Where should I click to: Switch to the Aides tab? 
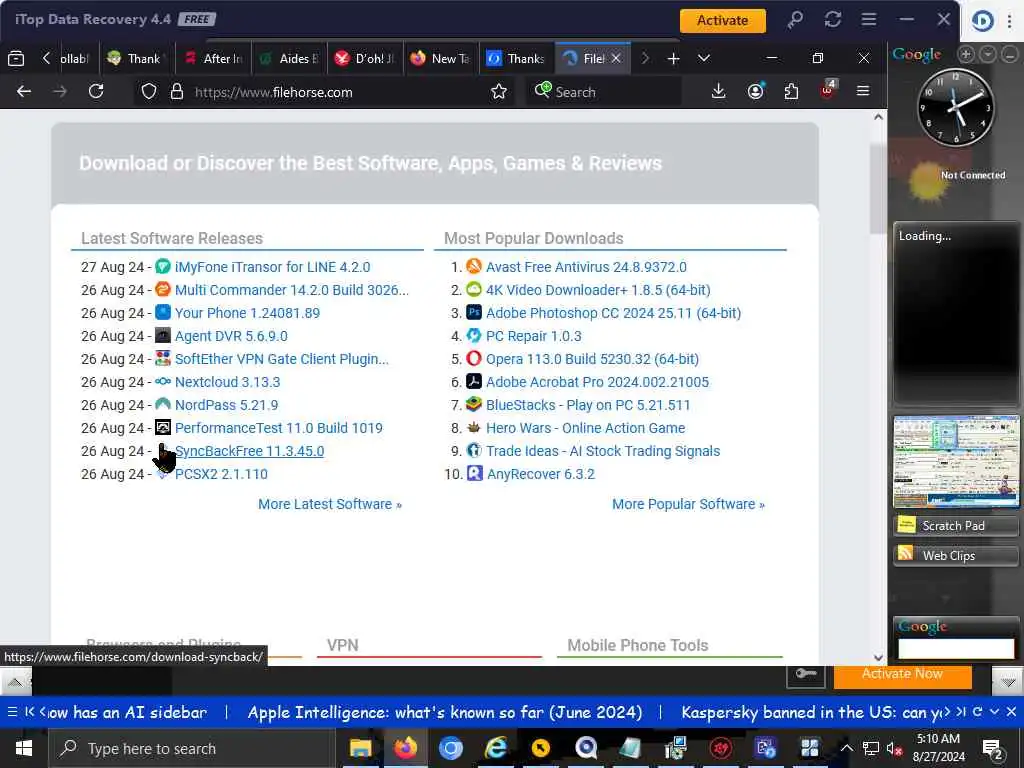(x=289, y=59)
